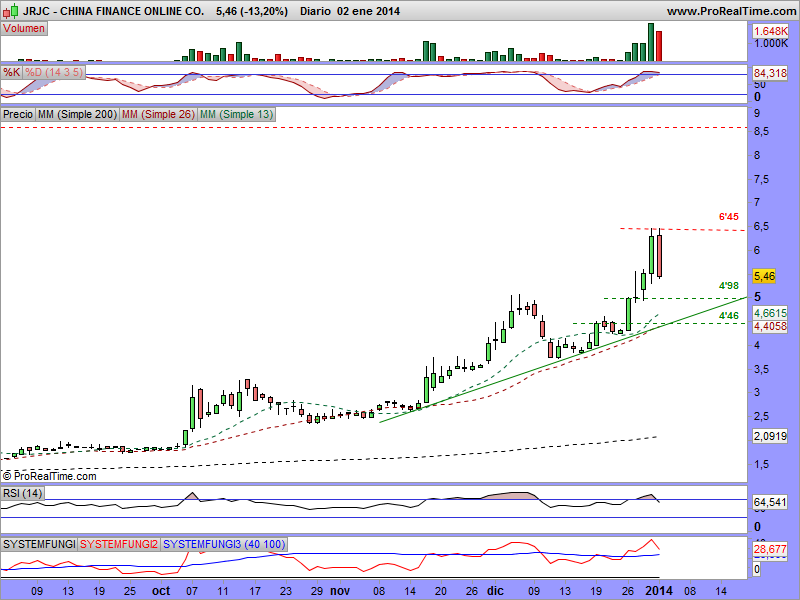
Task: Open the %D (14 3 5) label
Action: pos(54,72)
